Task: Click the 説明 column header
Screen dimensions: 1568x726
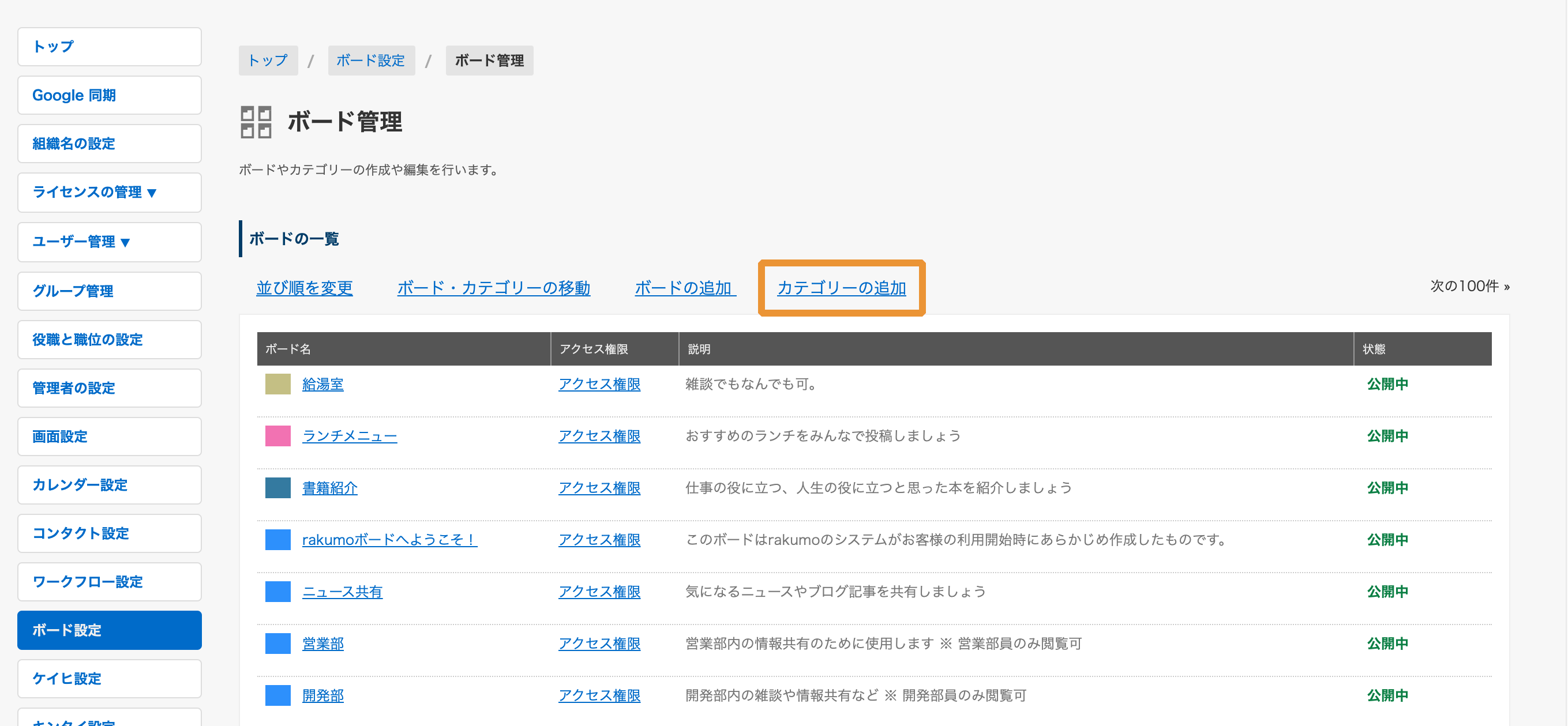Action: pyautogui.click(x=1016, y=349)
